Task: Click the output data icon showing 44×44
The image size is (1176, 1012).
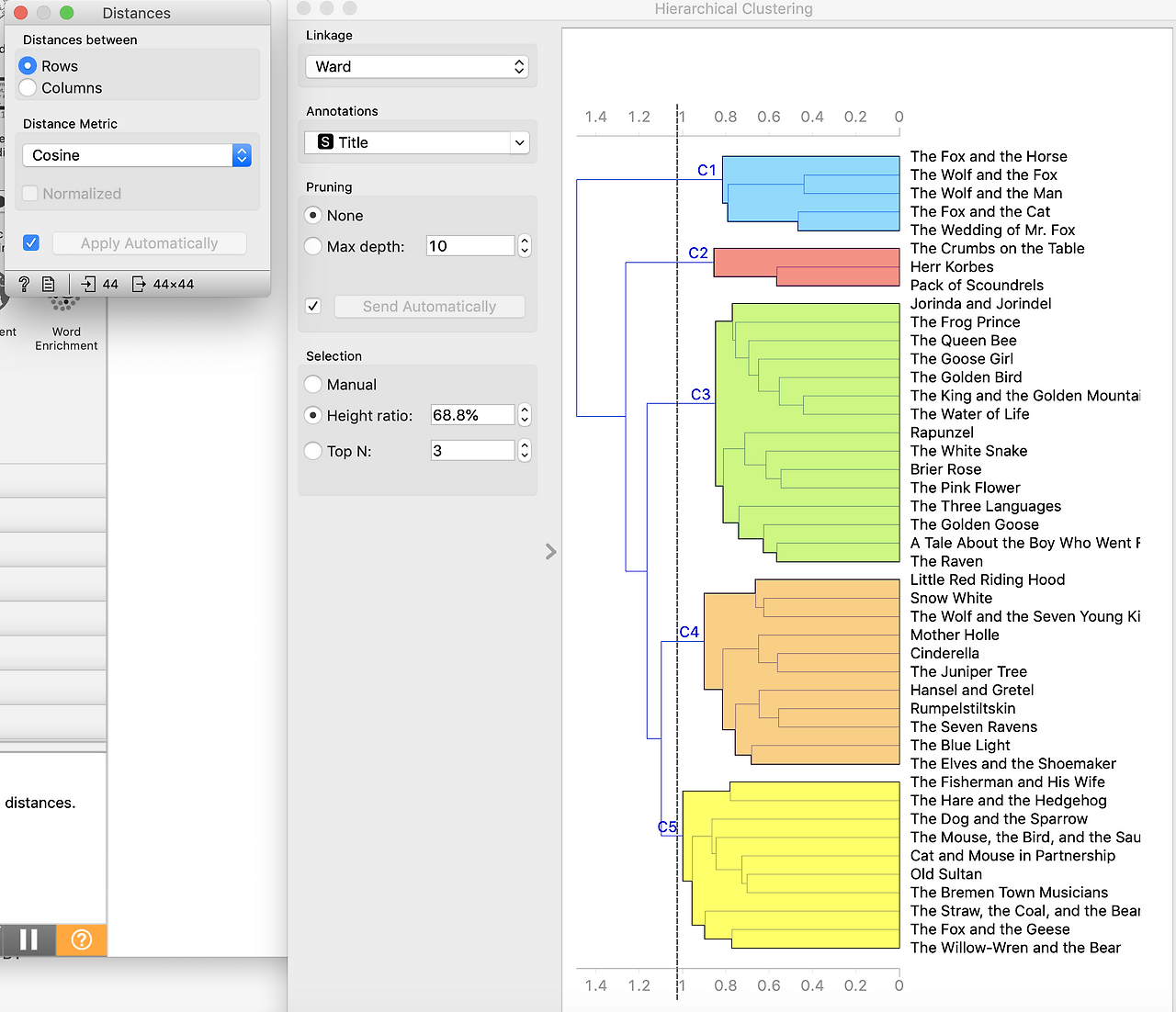Action: click(x=139, y=284)
